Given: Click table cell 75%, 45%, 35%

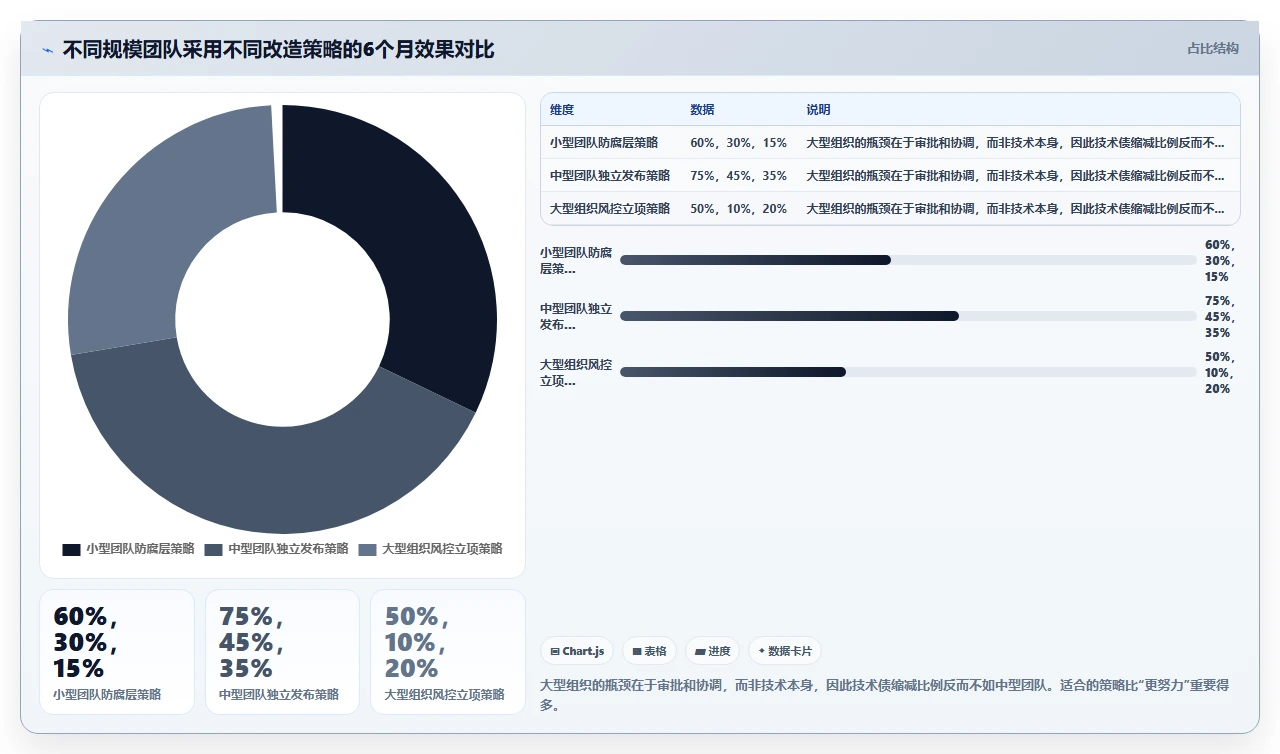Looking at the screenshot, I should [x=738, y=176].
